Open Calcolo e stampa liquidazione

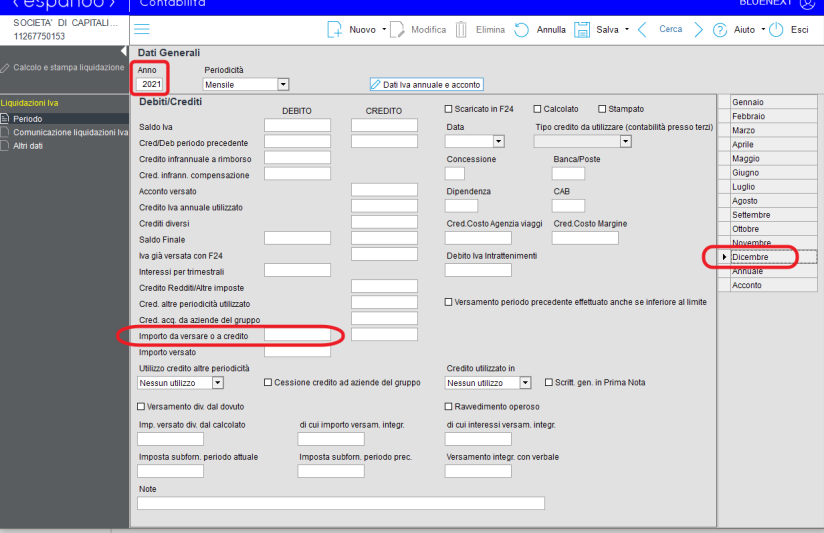[68, 67]
